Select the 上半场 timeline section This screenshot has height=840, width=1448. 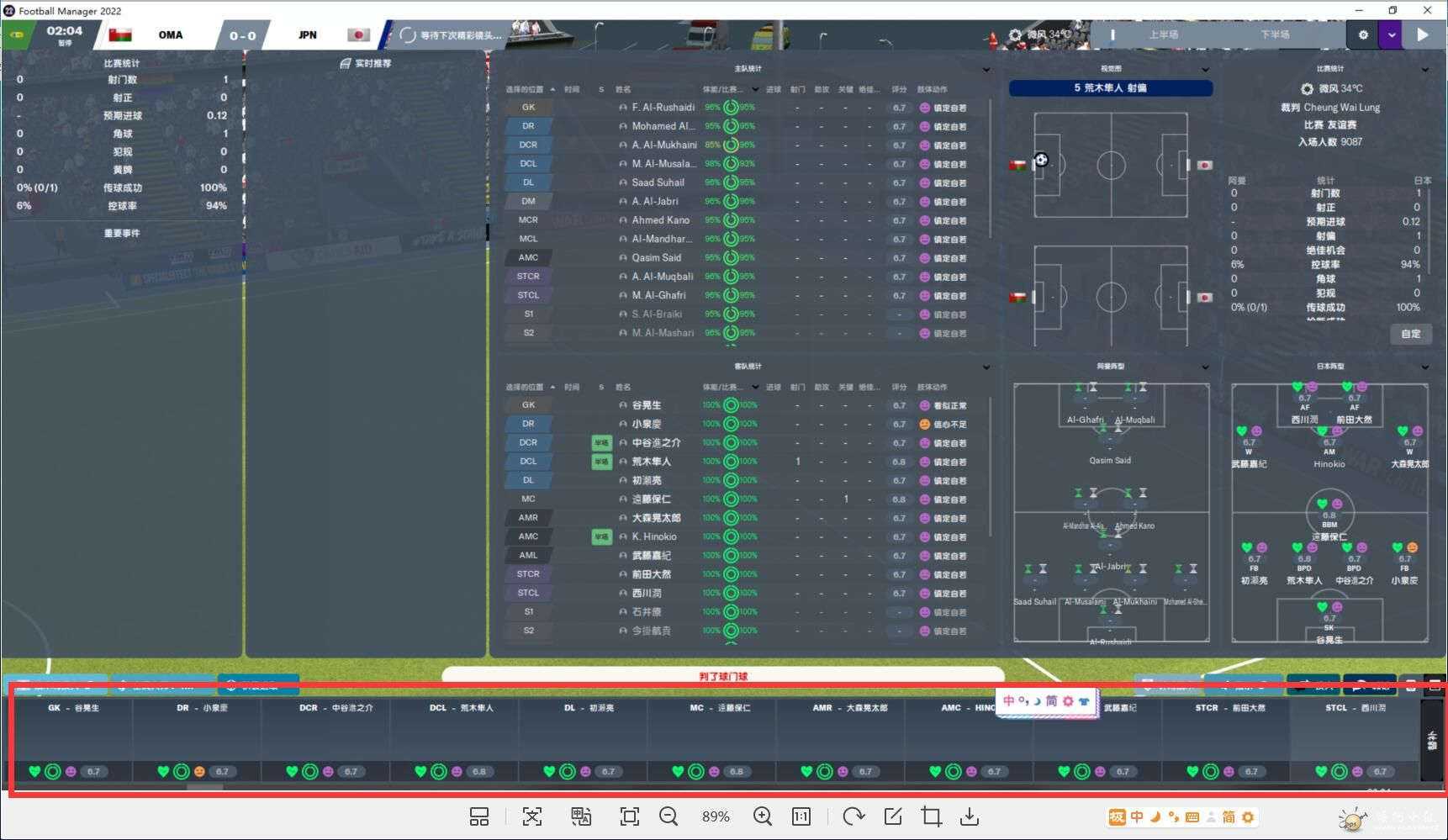click(x=1163, y=35)
